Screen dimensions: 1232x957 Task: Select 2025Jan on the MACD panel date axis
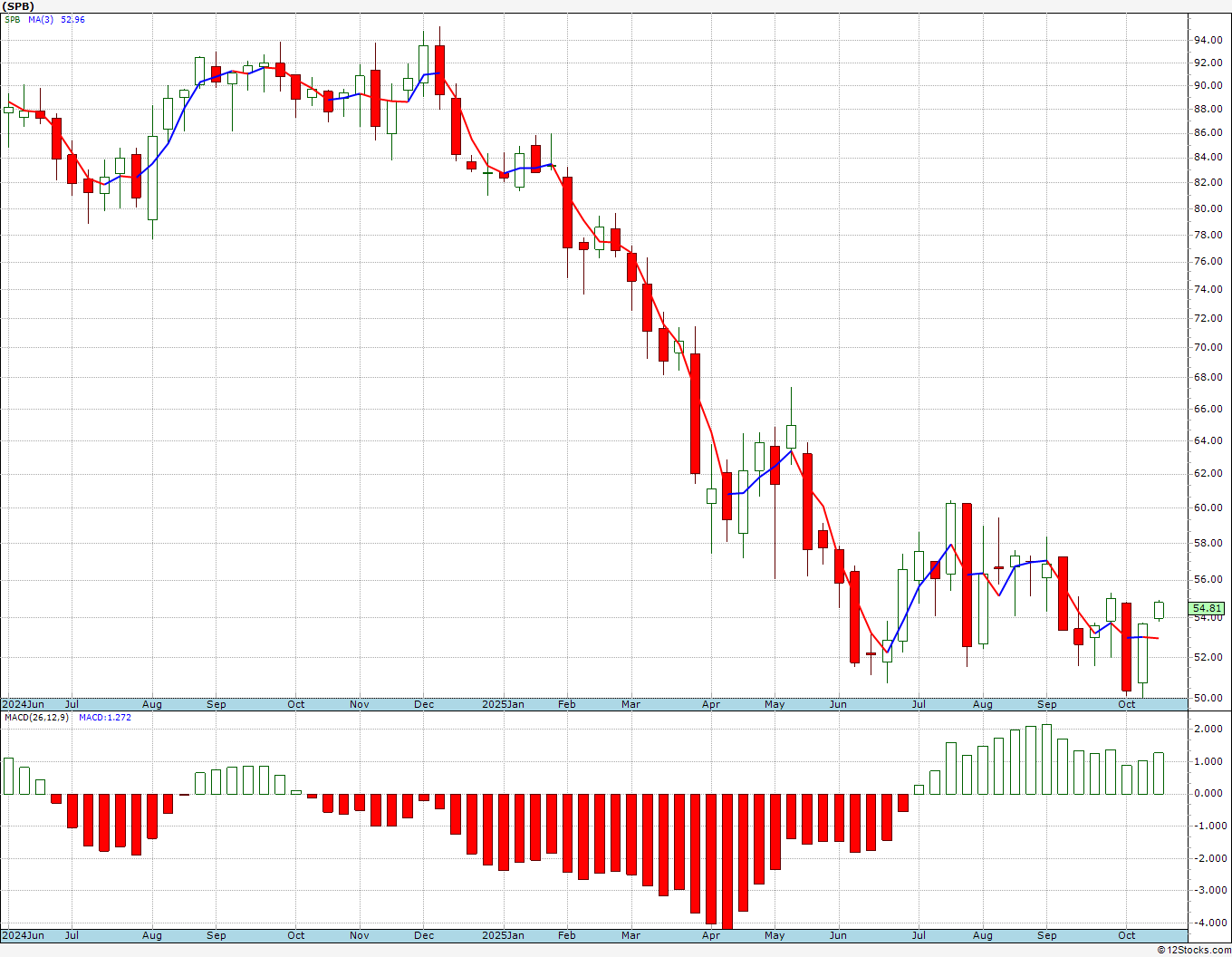pos(503,935)
